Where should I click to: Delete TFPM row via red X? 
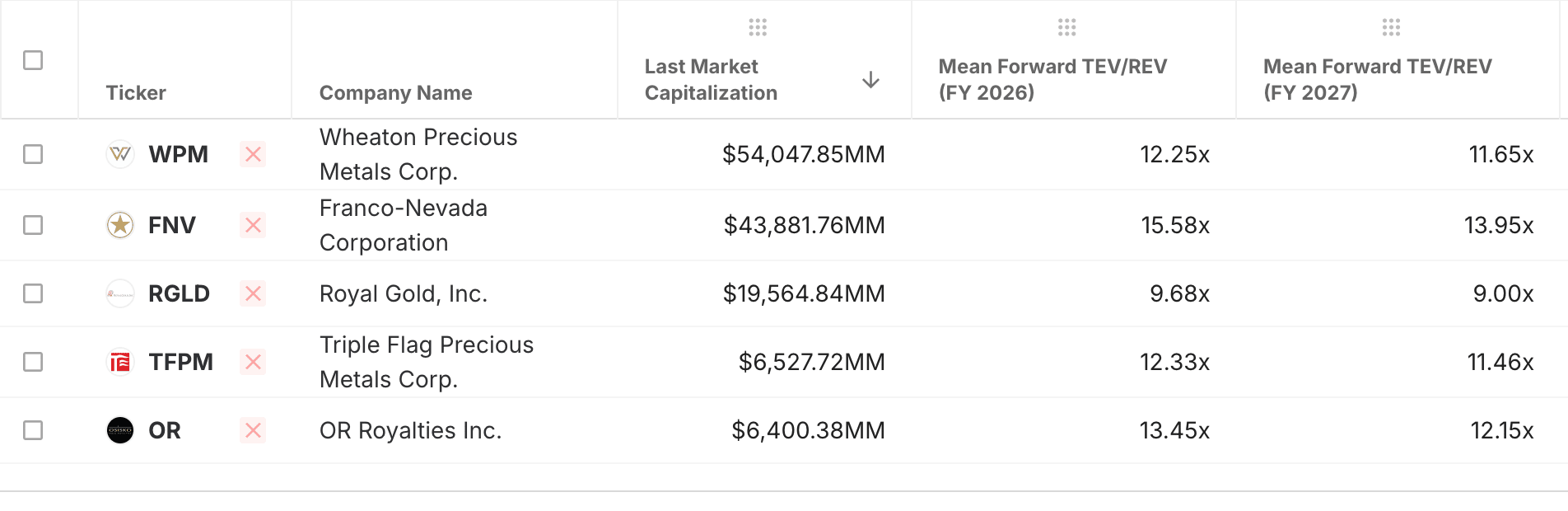[x=253, y=362]
